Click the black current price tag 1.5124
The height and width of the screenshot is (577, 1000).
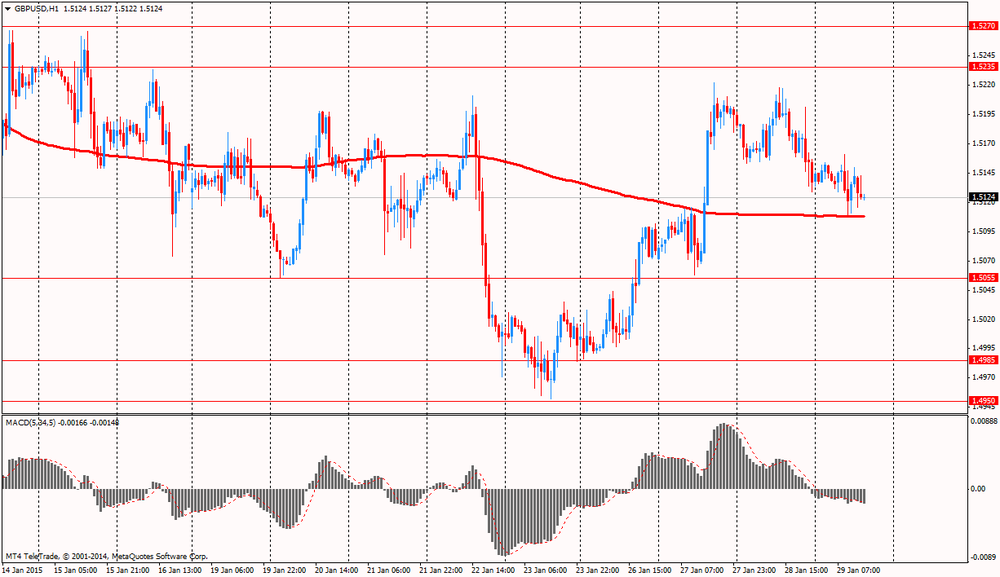point(983,198)
